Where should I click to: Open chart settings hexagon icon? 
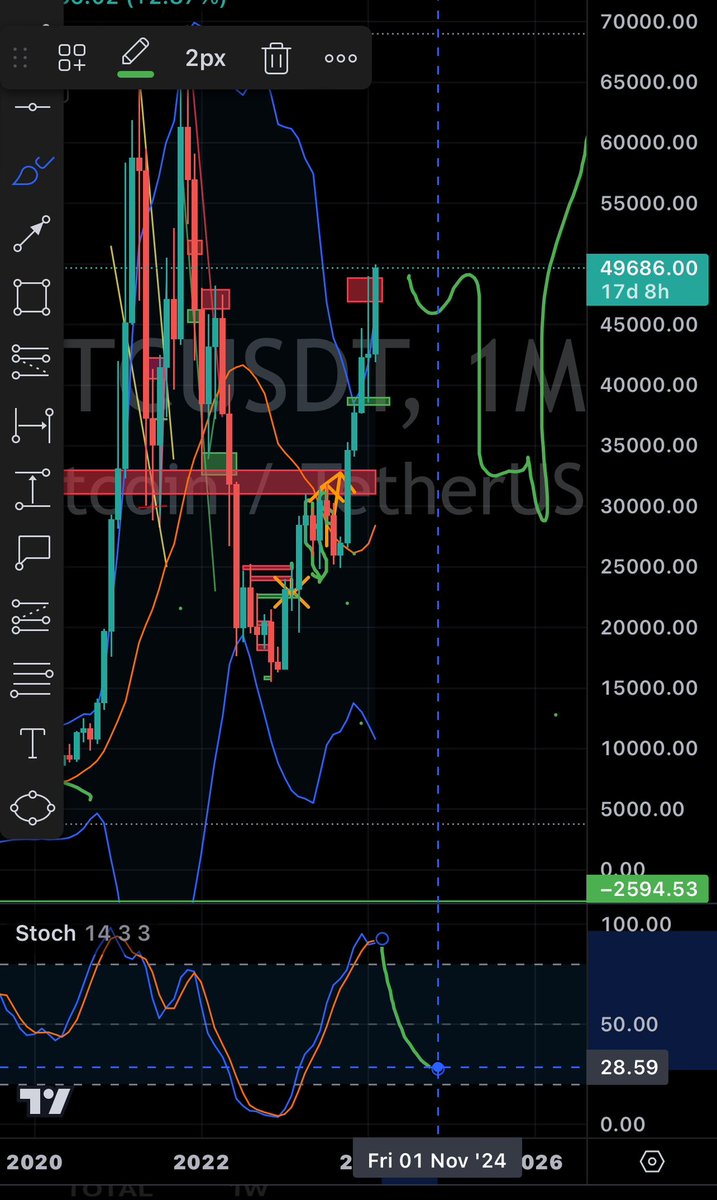coord(652,1162)
